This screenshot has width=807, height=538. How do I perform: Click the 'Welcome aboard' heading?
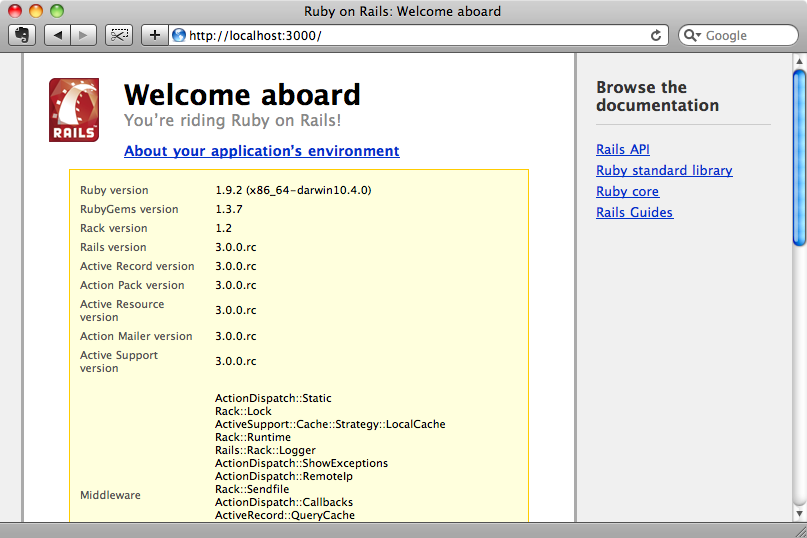click(242, 95)
